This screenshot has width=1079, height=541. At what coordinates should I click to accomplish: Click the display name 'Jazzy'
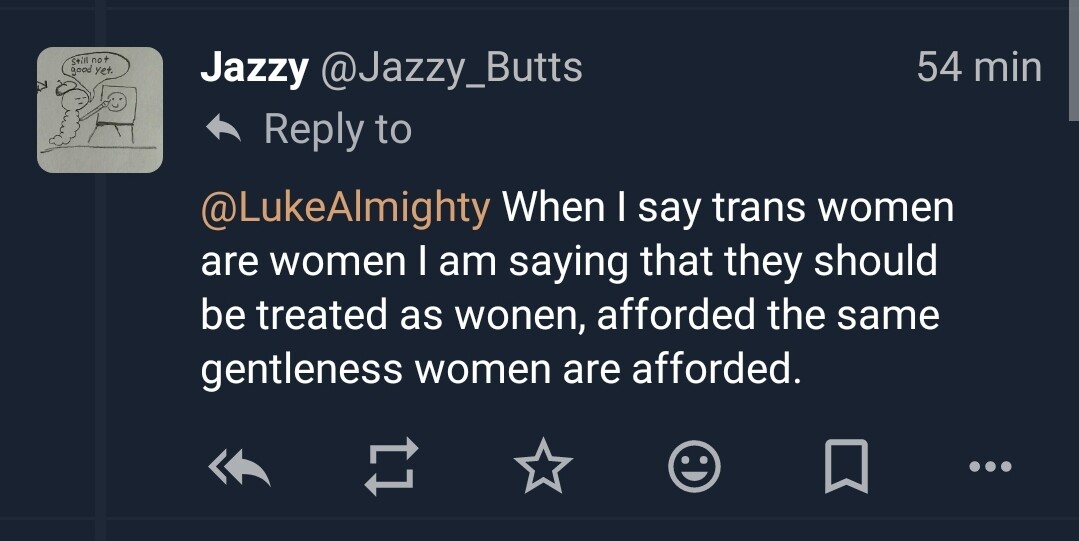[254, 67]
